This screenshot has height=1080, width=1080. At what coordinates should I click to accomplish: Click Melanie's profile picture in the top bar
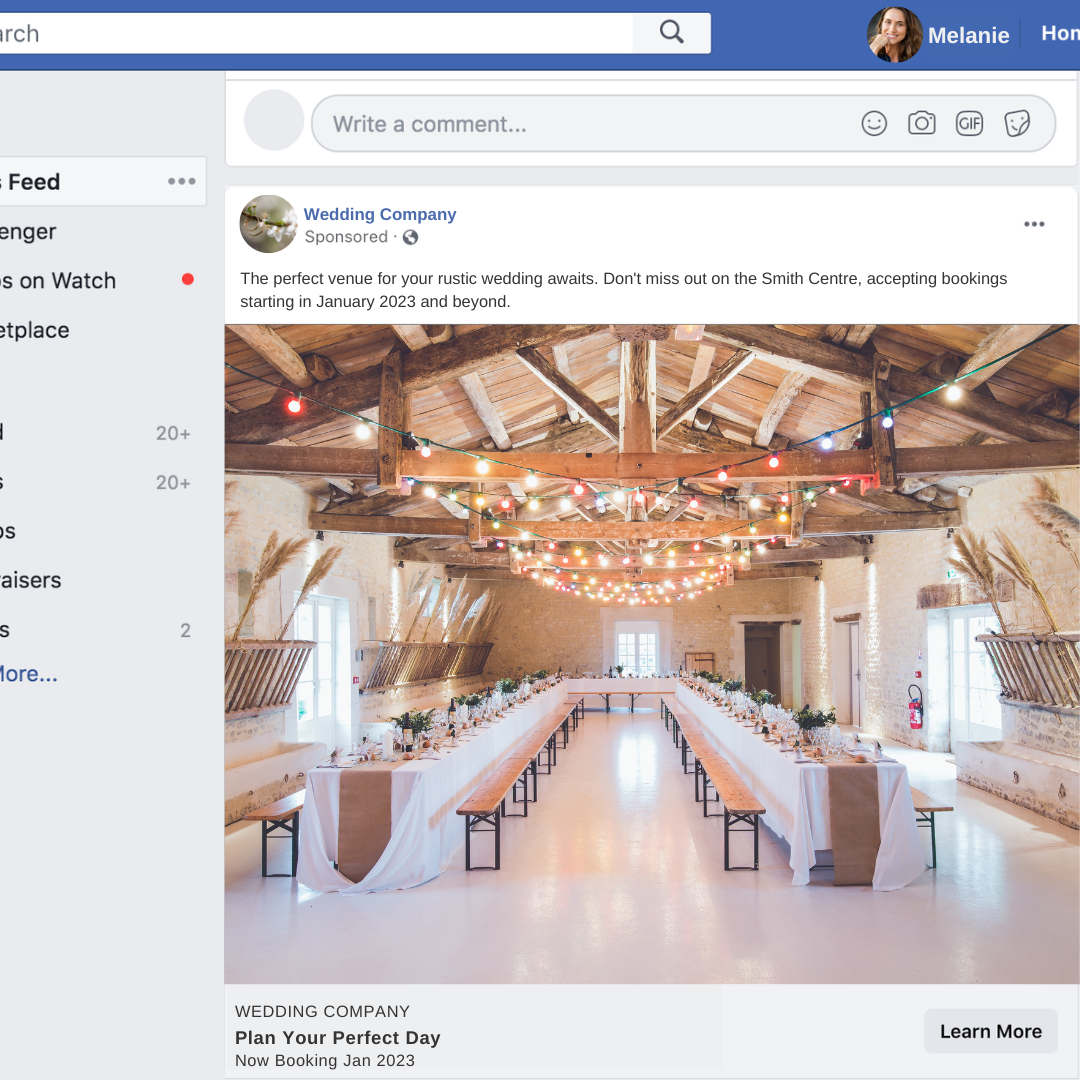tap(894, 34)
